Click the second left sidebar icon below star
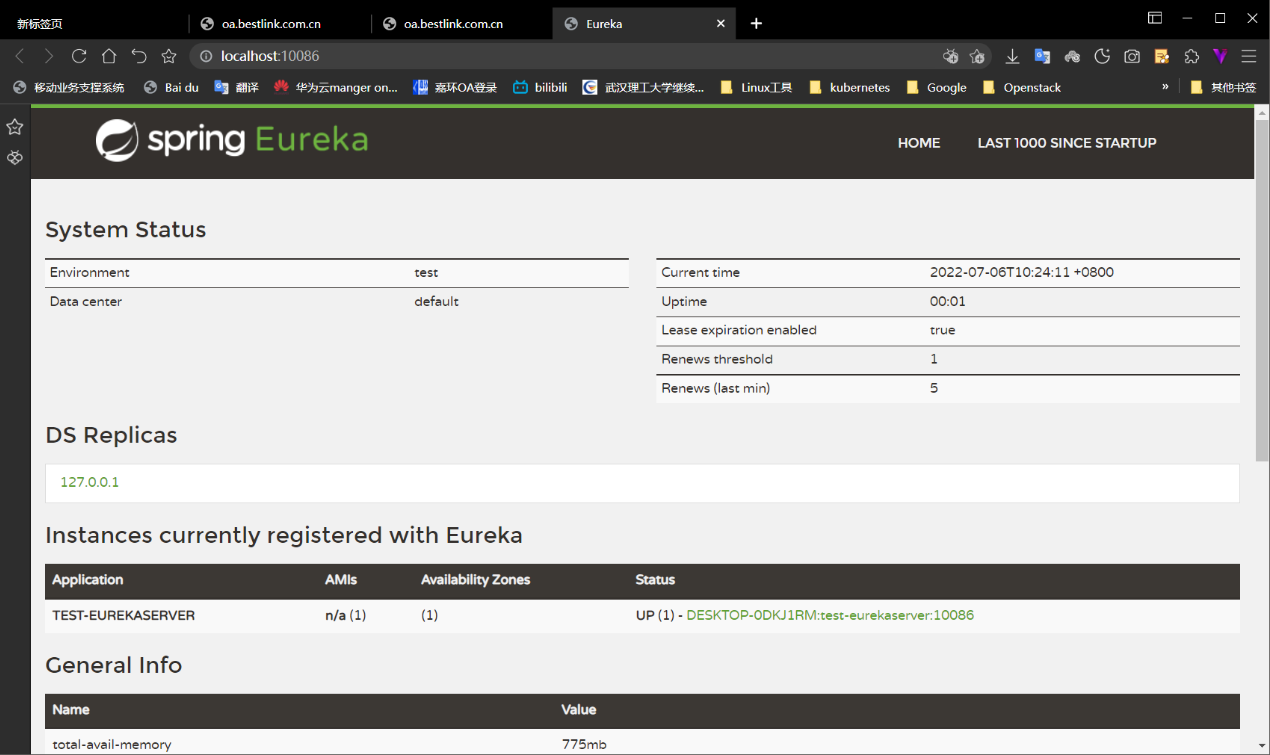Image resolution: width=1270 pixels, height=755 pixels. click(x=15, y=158)
